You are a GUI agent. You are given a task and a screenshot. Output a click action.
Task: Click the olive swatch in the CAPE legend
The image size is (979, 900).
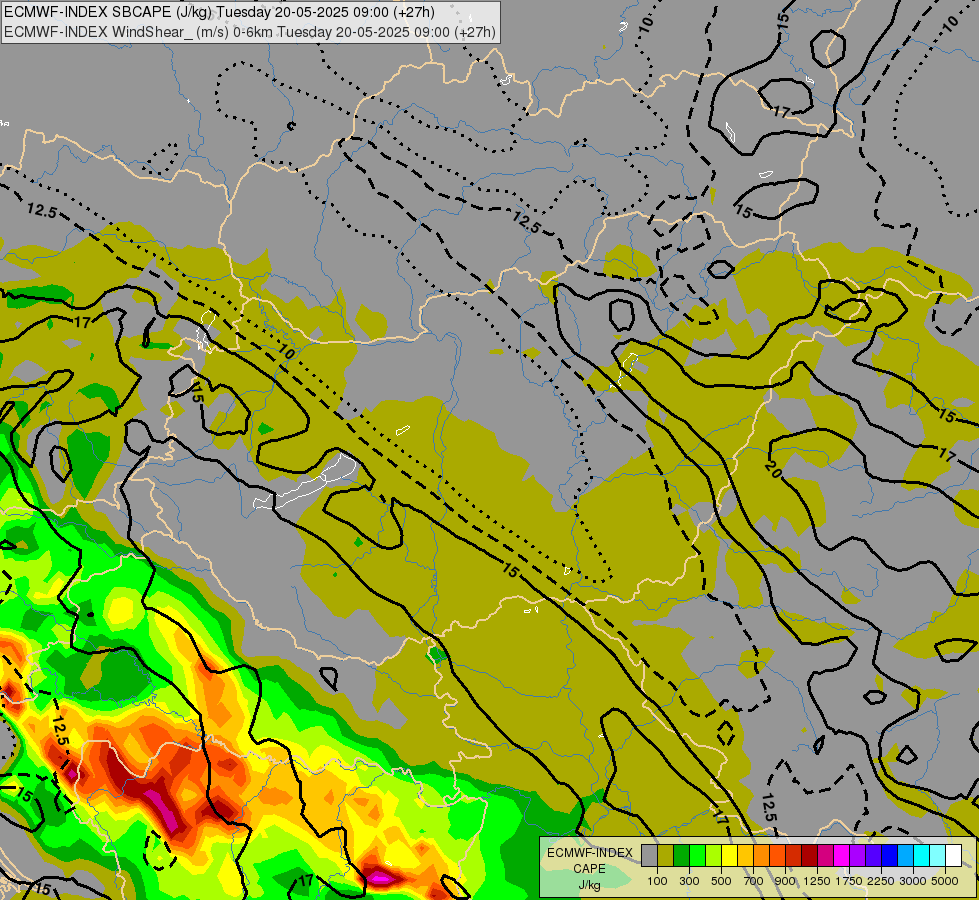[x=666, y=855]
